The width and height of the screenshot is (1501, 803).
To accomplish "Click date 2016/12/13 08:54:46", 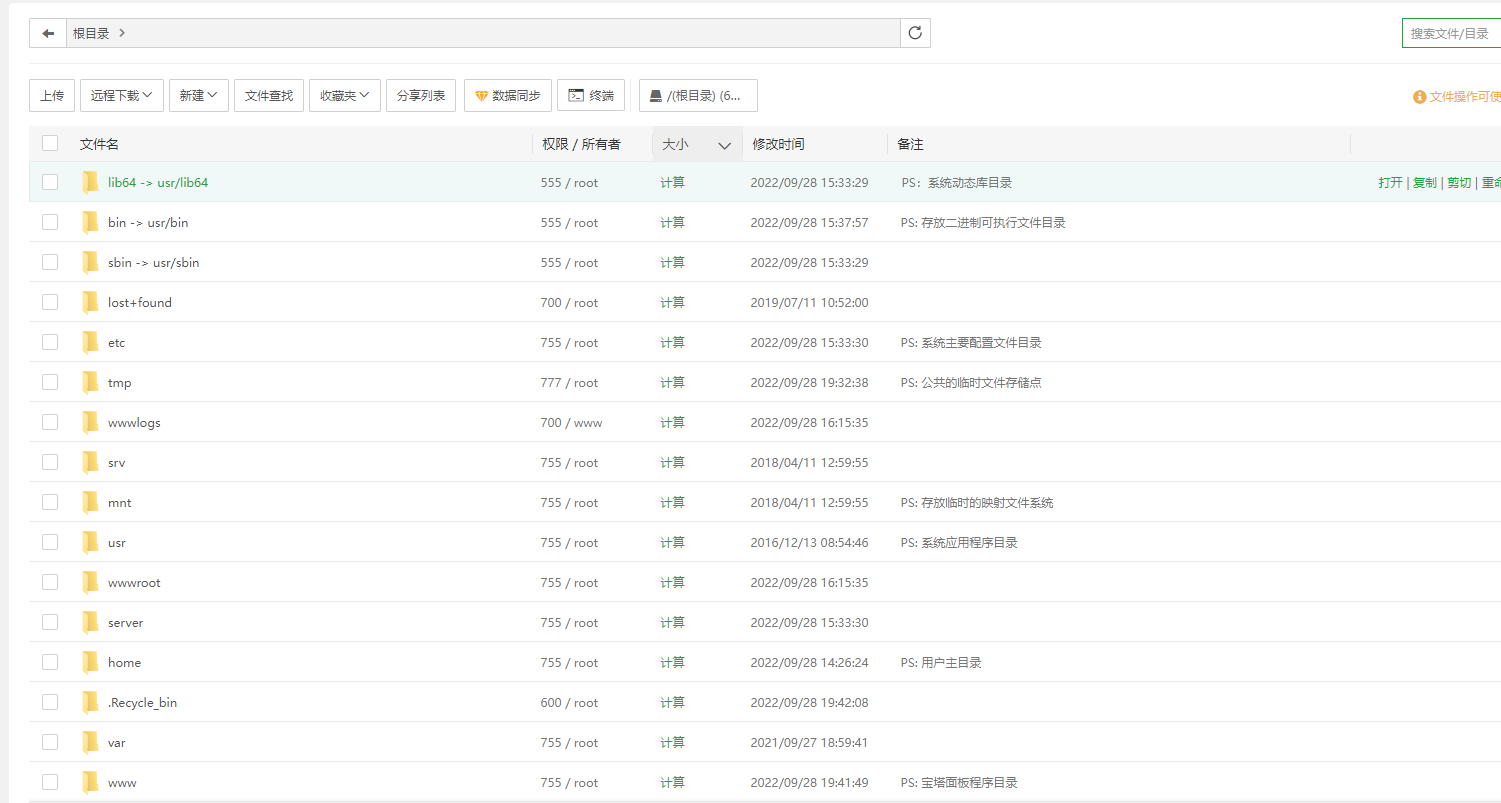I will (x=809, y=542).
